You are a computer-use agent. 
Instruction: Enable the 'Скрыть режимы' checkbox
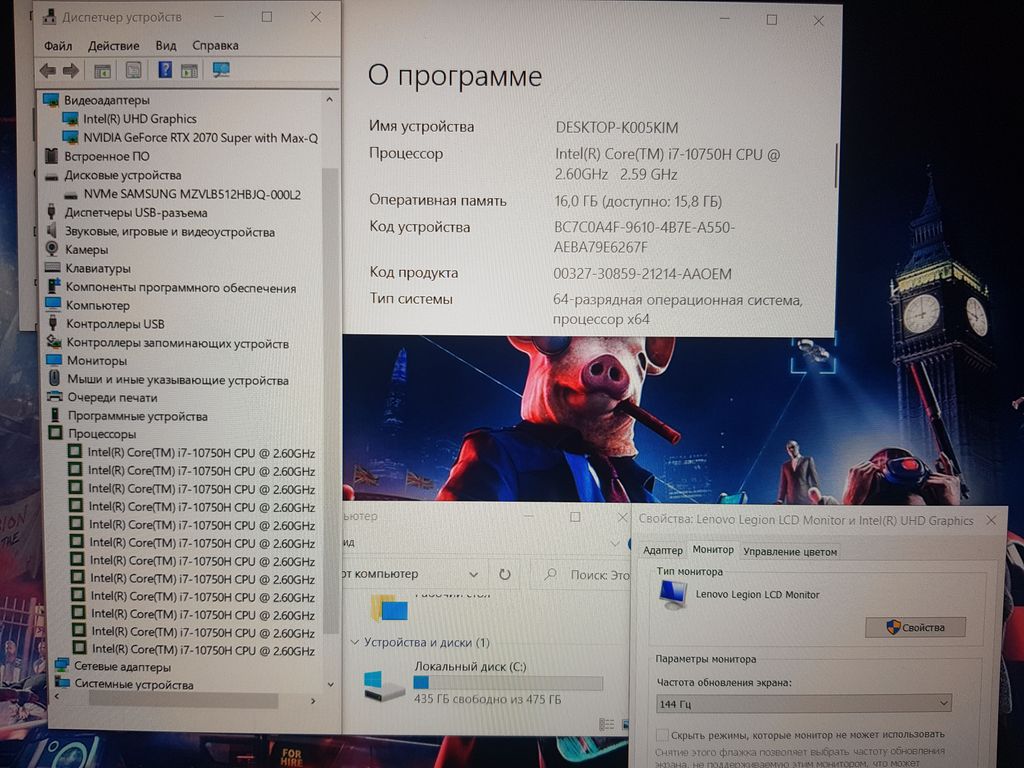click(x=662, y=733)
